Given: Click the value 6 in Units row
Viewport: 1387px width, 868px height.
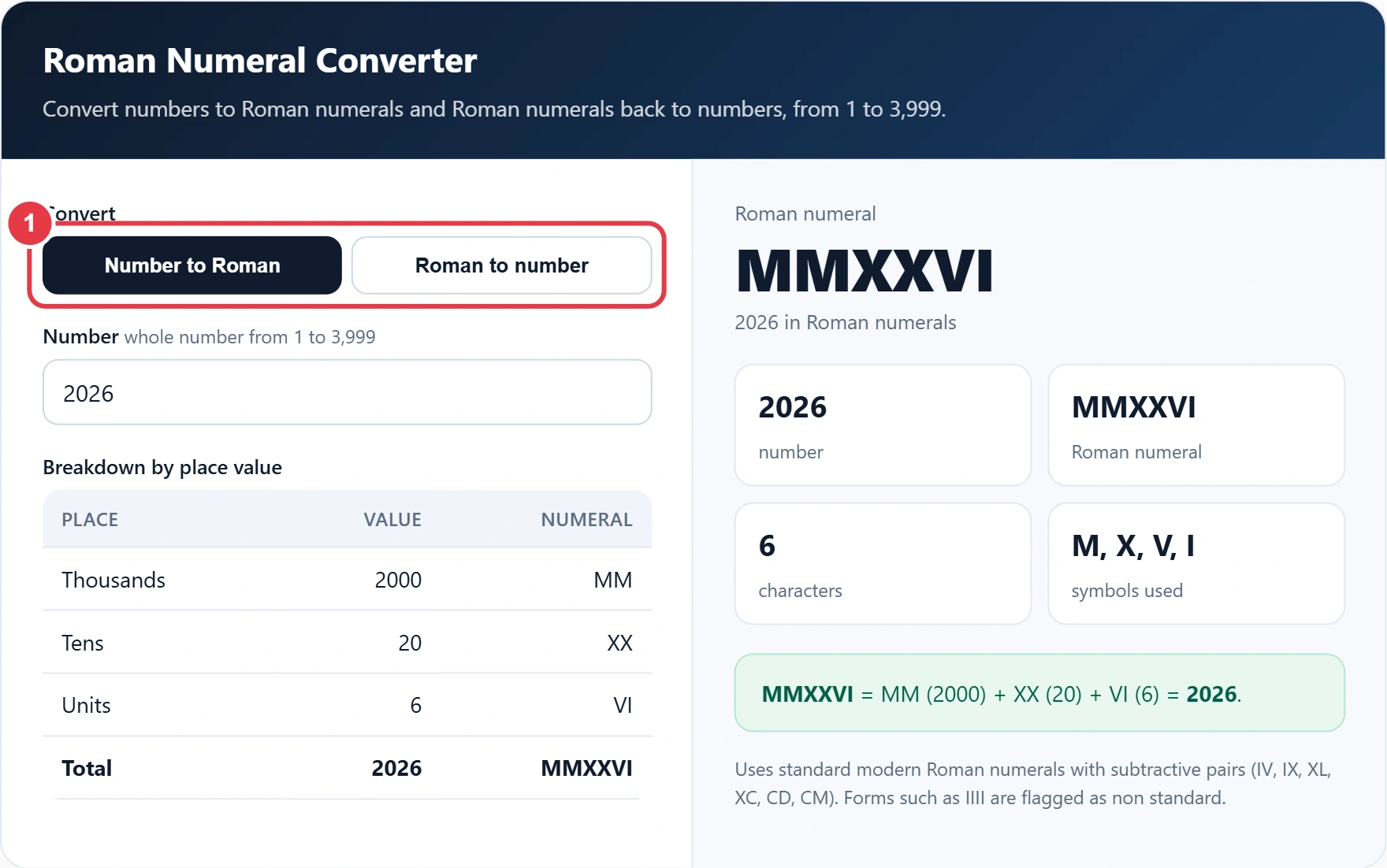Looking at the screenshot, I should [416, 705].
